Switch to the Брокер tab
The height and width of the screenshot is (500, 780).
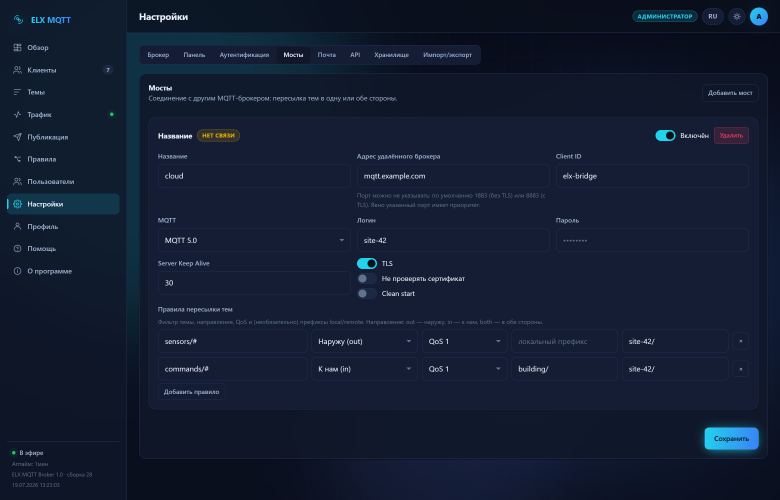pyautogui.click(x=158, y=55)
